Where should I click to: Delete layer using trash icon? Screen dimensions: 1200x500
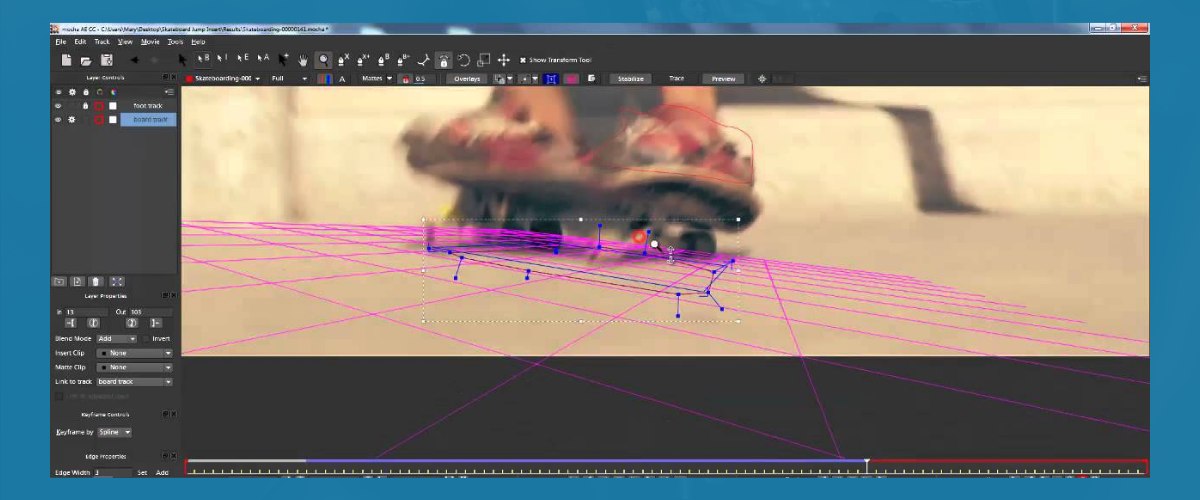[x=96, y=282]
